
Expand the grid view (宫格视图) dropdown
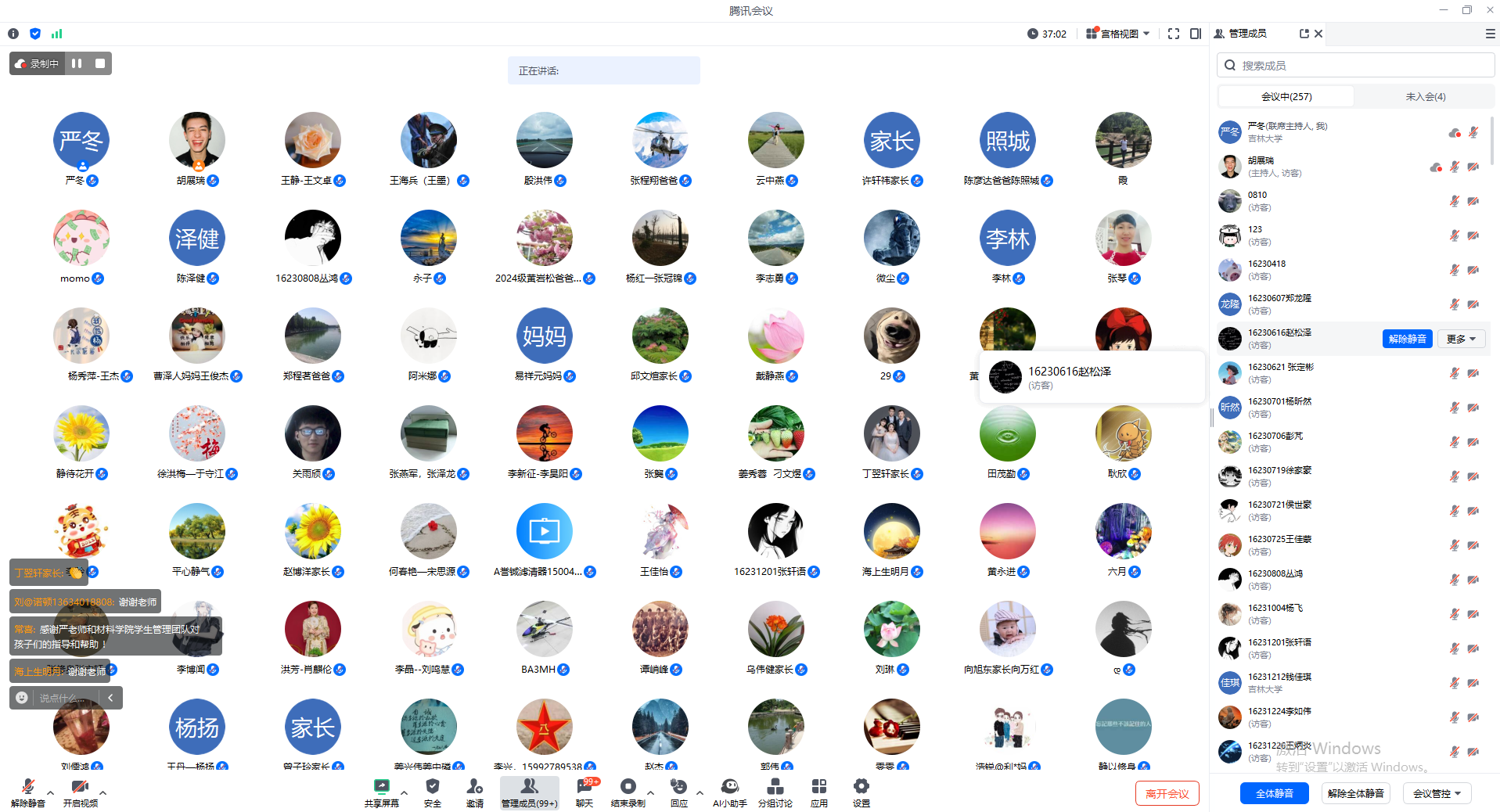pyautogui.click(x=1119, y=34)
